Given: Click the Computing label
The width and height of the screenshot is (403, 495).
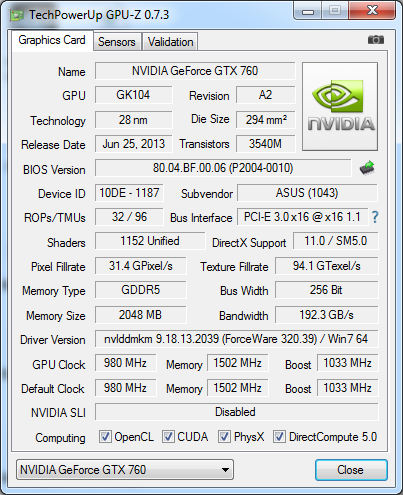Looking at the screenshot, I should pyautogui.click(x=60, y=438).
